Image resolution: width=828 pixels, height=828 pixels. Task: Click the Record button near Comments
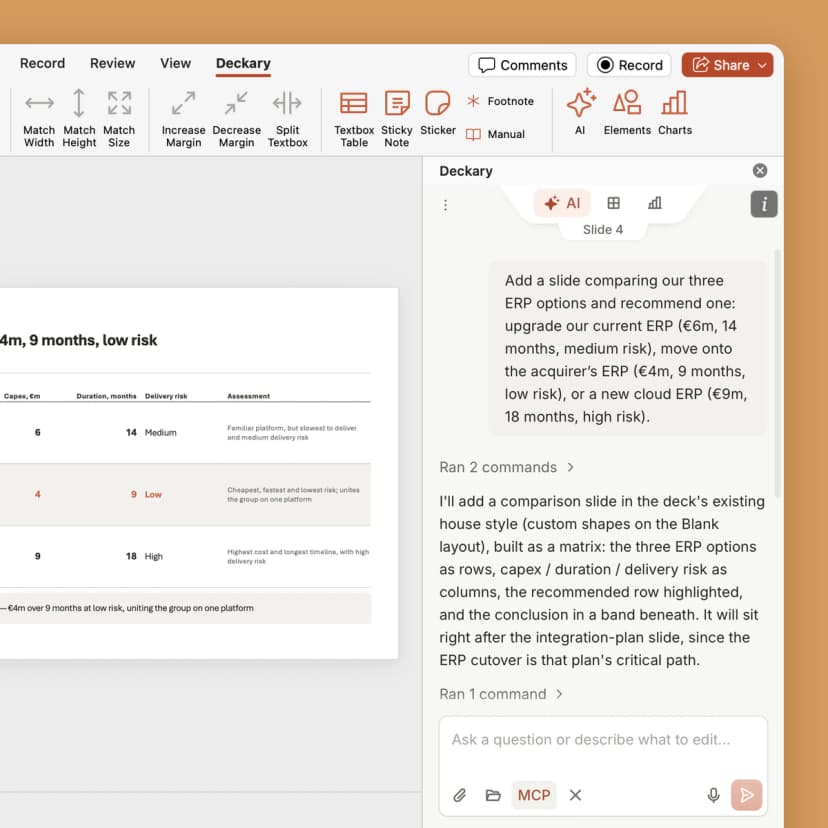coord(629,65)
